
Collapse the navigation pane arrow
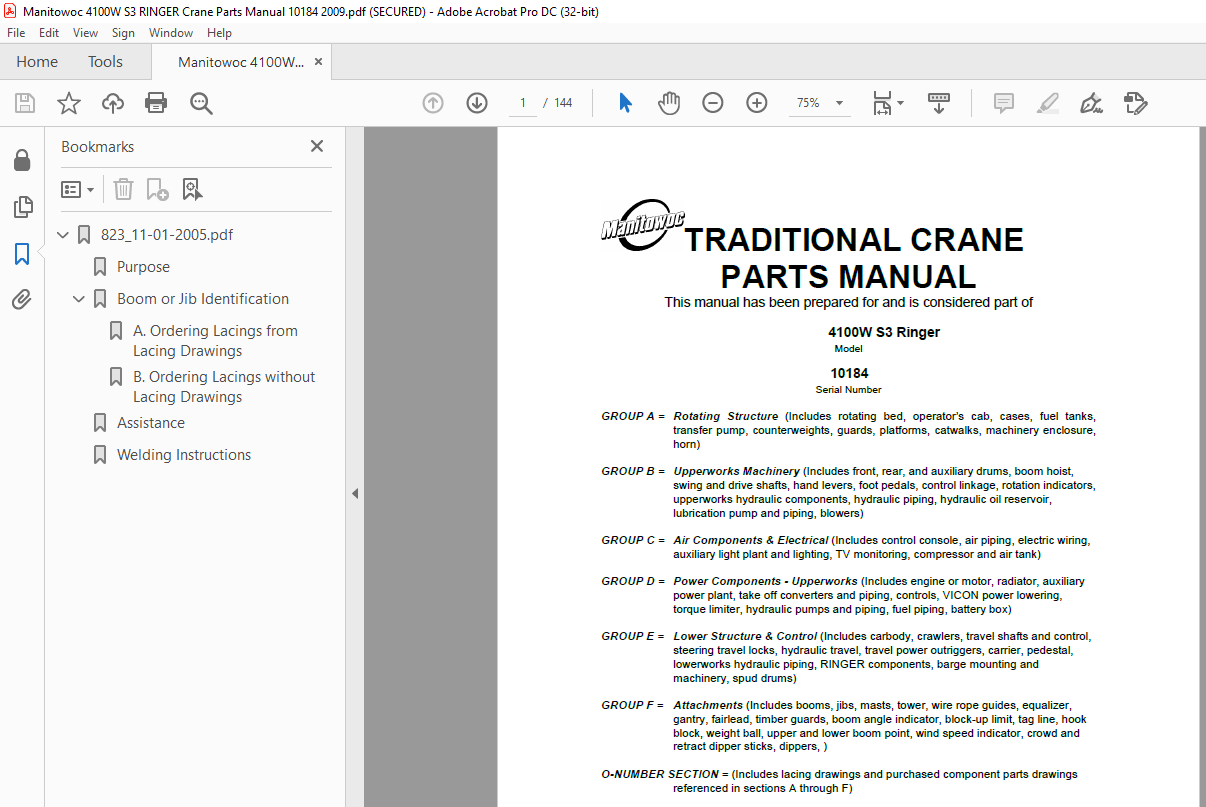point(354,493)
